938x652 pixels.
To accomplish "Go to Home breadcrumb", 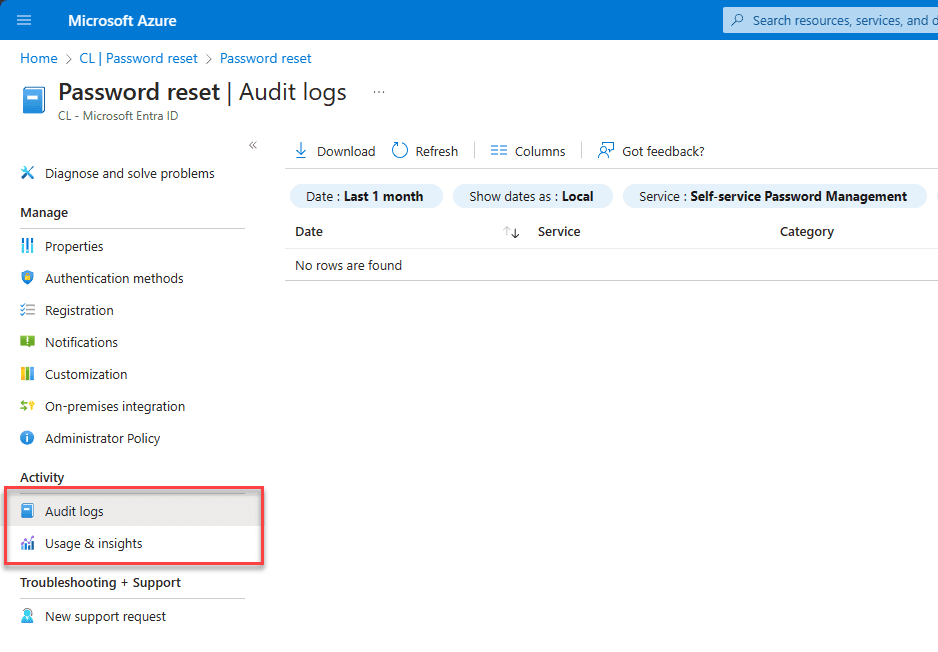I will [x=39, y=59].
